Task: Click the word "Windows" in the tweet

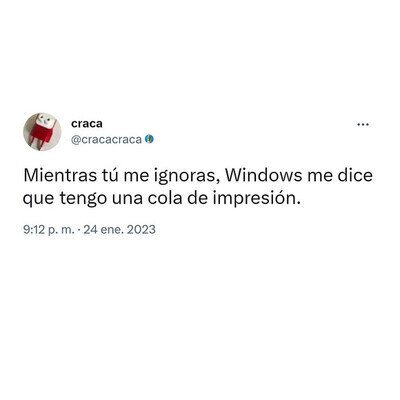Action: (x=263, y=176)
